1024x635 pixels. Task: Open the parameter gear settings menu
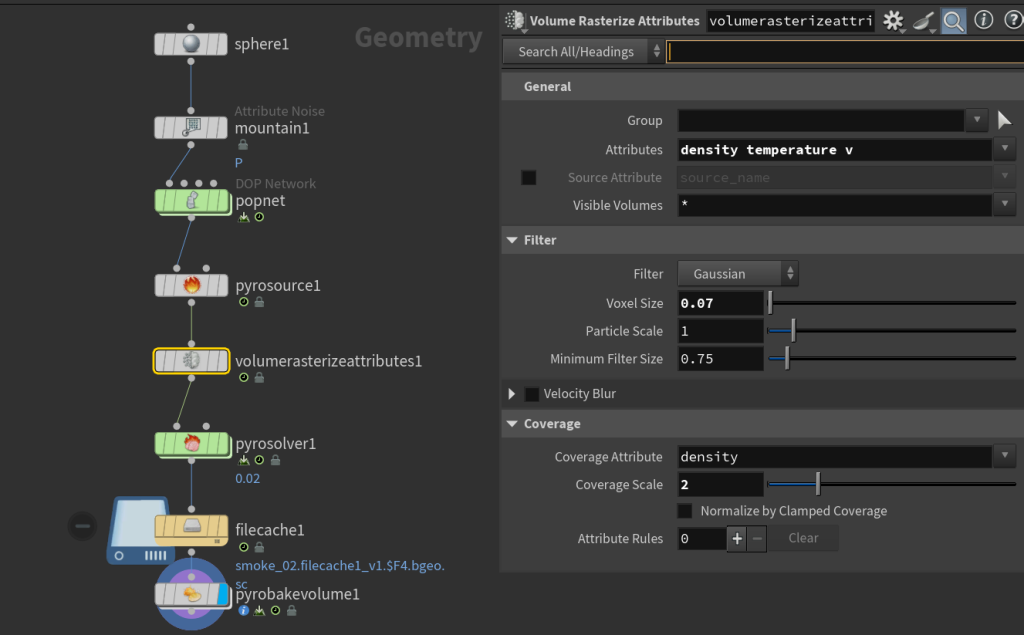(893, 21)
